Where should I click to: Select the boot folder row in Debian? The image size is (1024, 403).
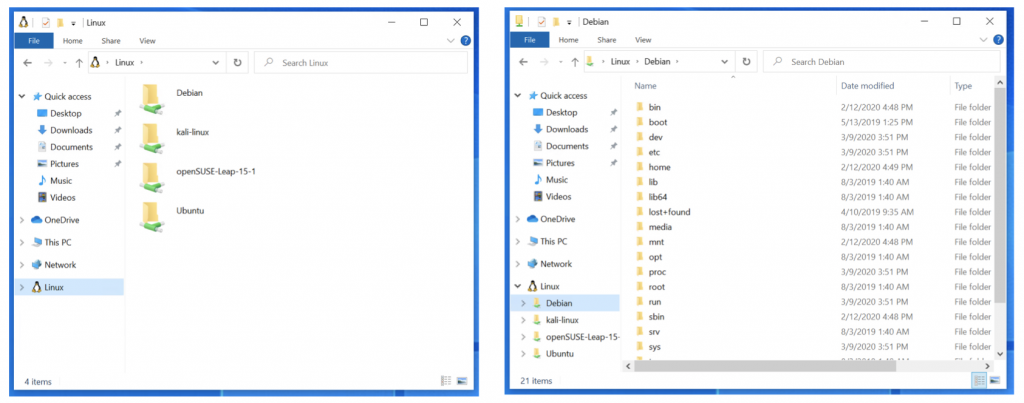coord(813,122)
